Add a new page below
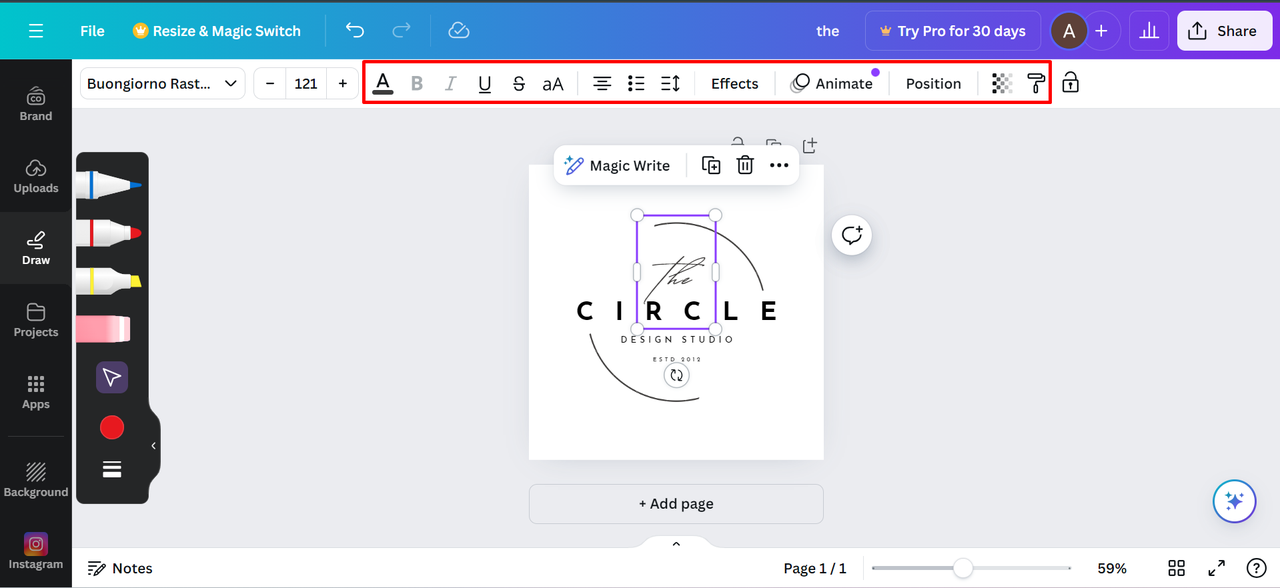Image resolution: width=1280 pixels, height=588 pixels. coord(676,504)
